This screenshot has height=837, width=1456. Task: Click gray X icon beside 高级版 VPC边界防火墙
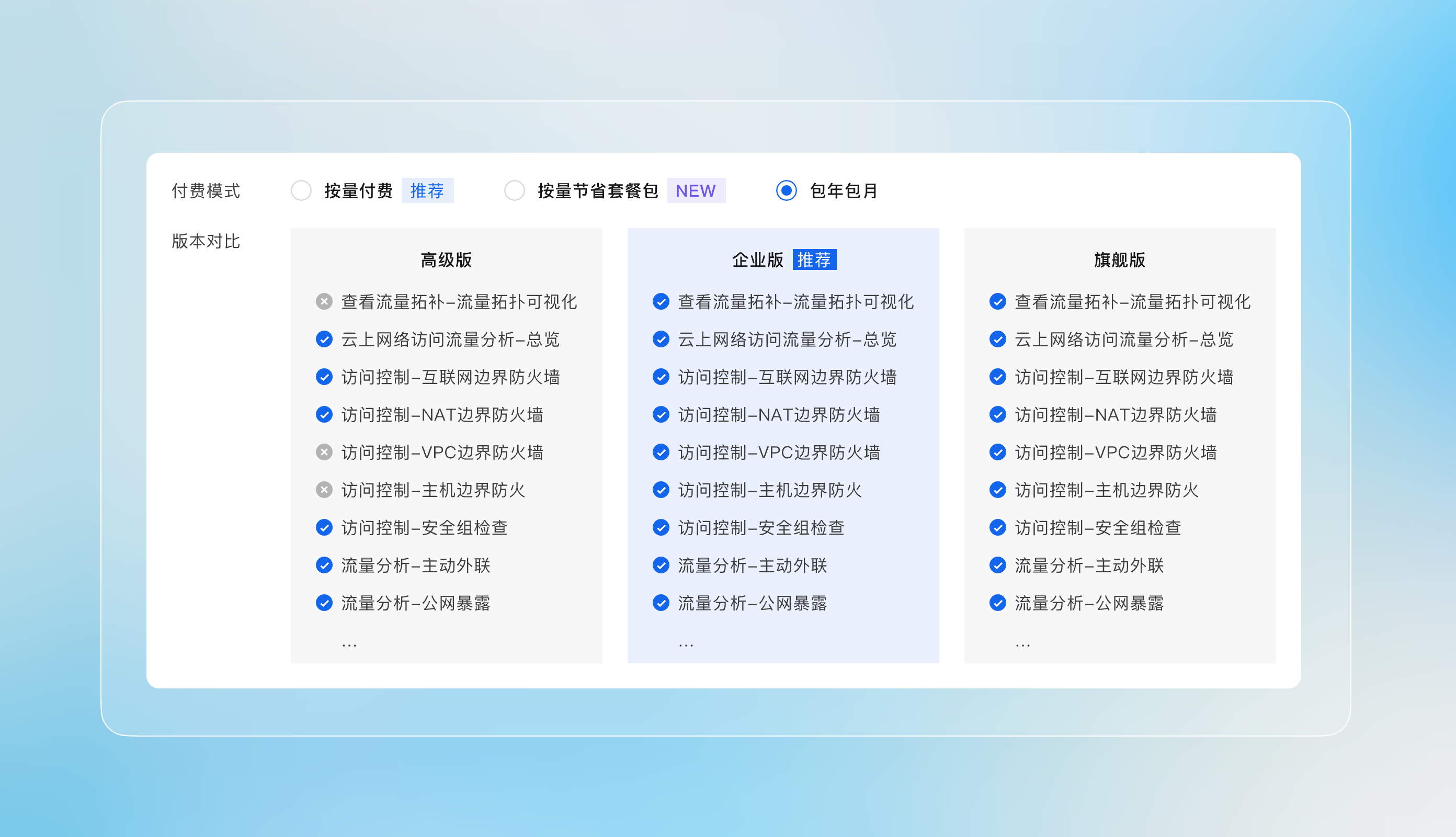[324, 453]
